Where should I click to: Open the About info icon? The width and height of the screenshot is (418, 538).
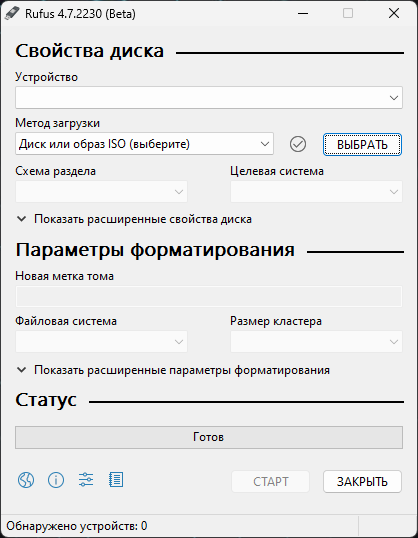(x=56, y=480)
